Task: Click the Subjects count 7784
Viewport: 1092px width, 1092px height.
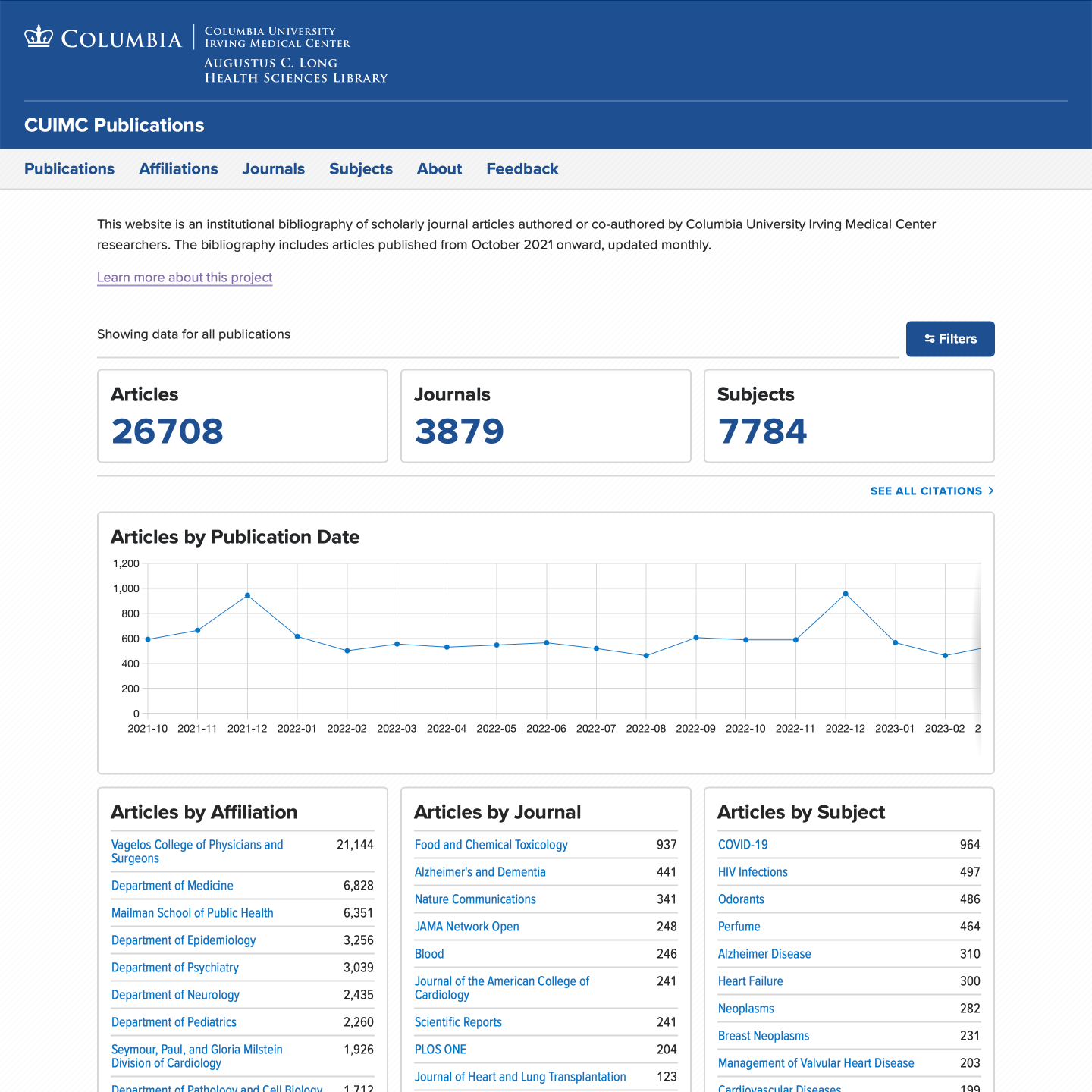Action: [x=762, y=431]
